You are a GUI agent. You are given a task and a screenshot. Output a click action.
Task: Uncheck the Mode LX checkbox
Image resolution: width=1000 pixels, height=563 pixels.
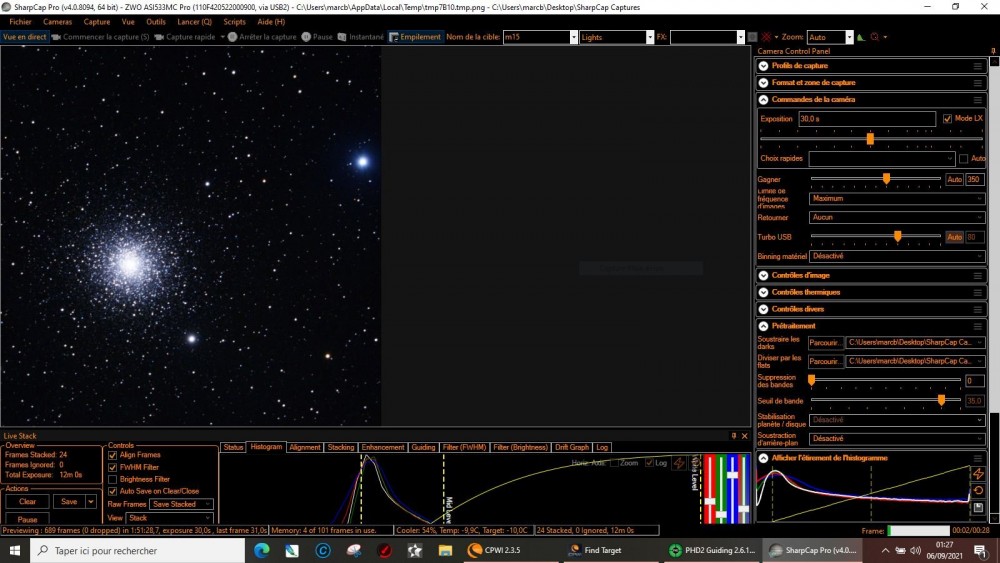coord(947,119)
